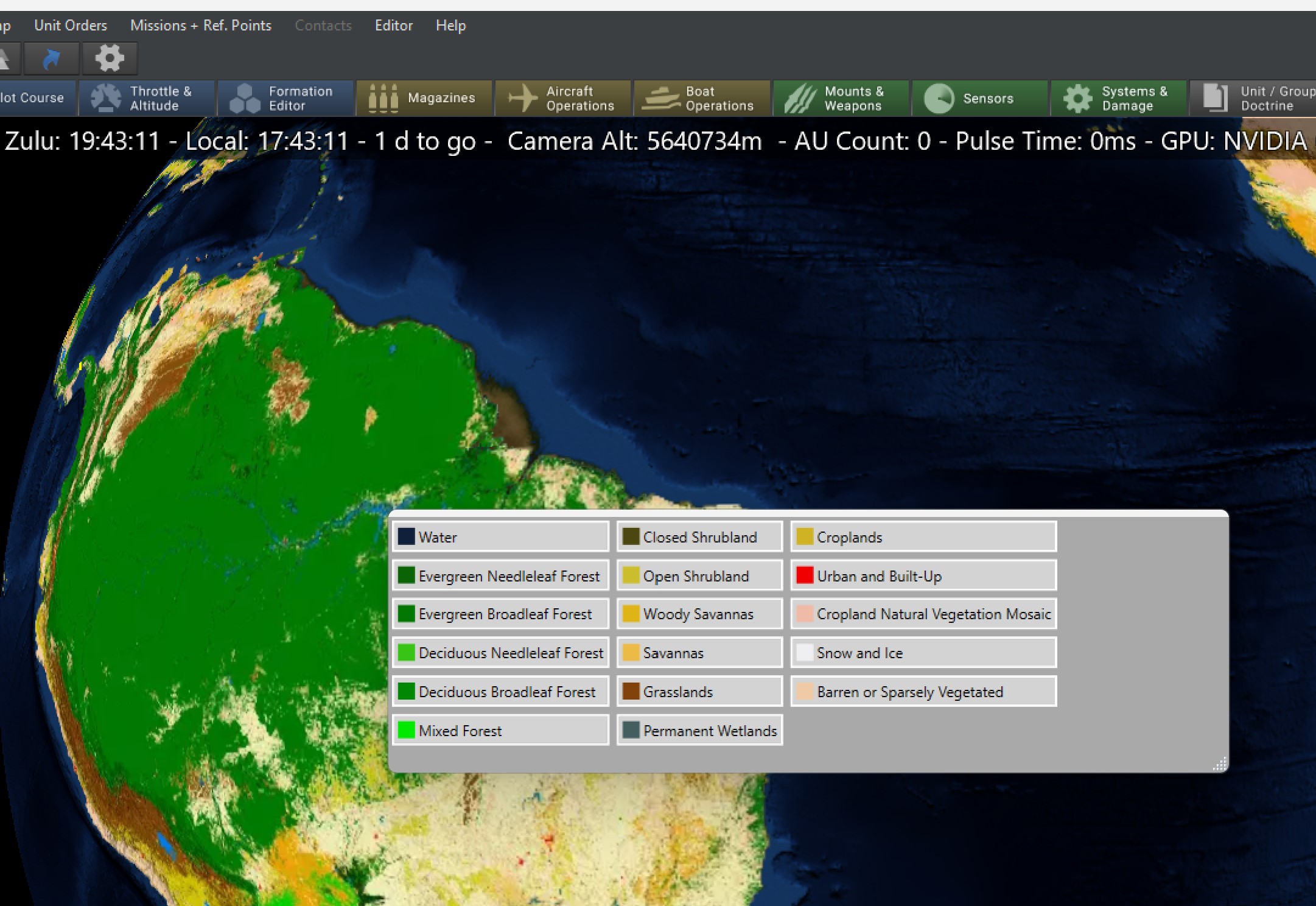Click the Open Shrubland color swatch

point(631,575)
